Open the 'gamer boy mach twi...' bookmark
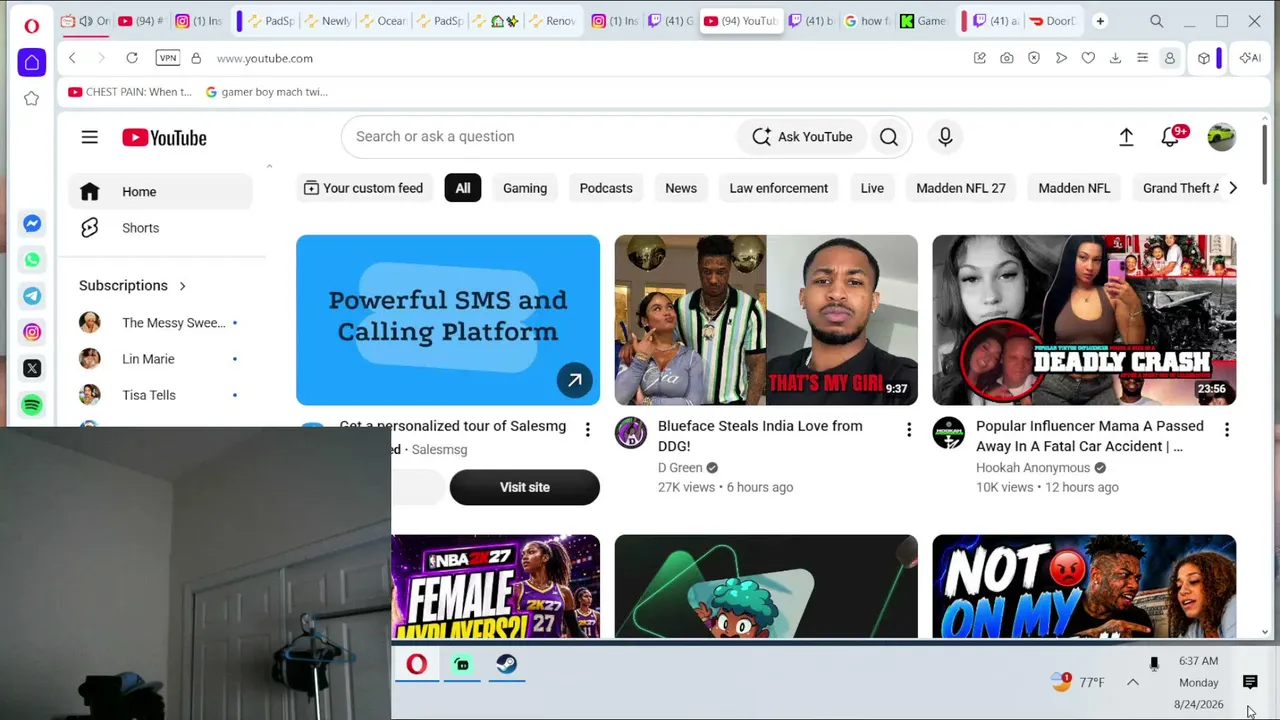The image size is (1280, 720). coord(266,92)
